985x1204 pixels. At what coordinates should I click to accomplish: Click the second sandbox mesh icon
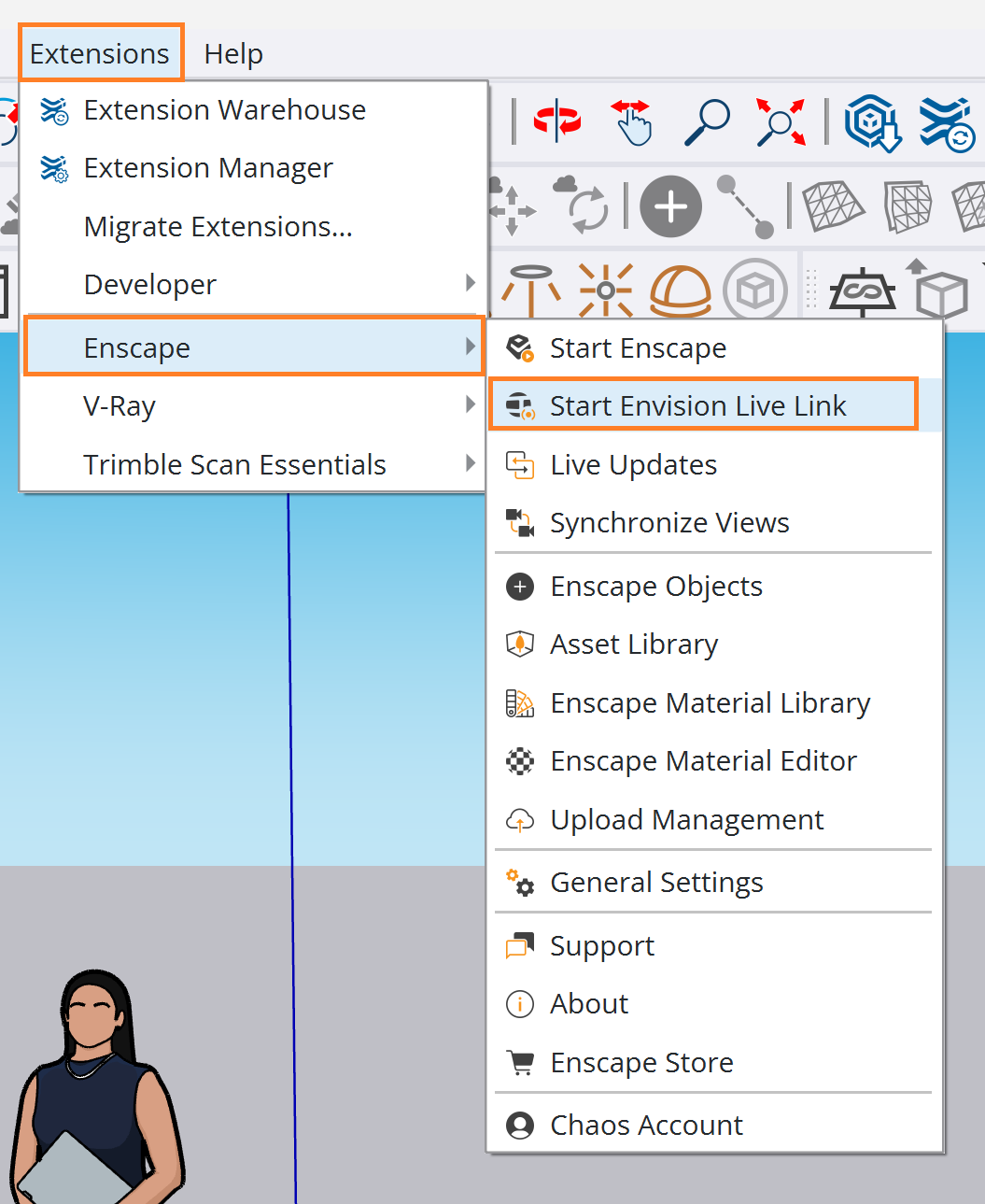908,206
